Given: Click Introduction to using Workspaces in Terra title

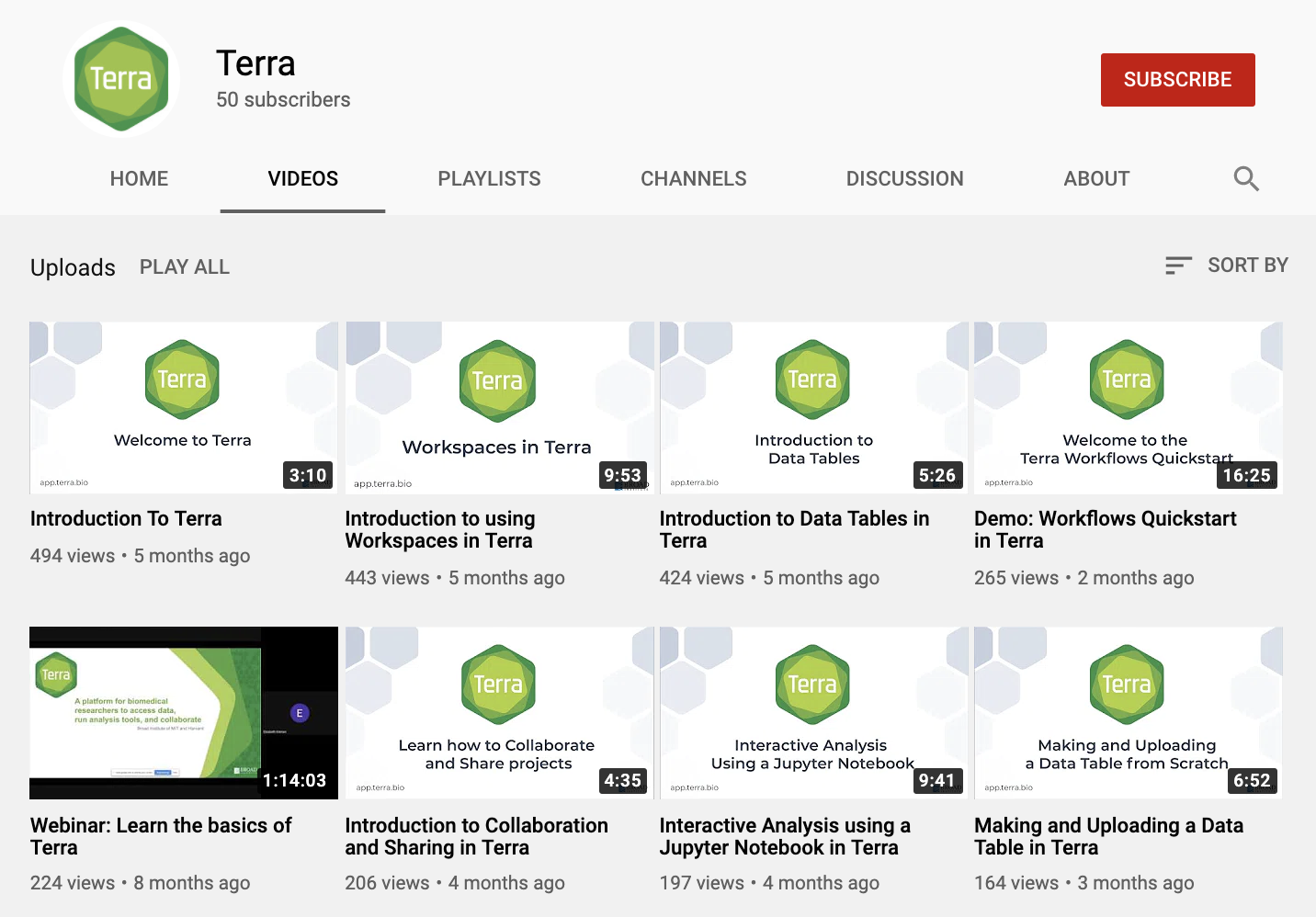Looking at the screenshot, I should [439, 529].
